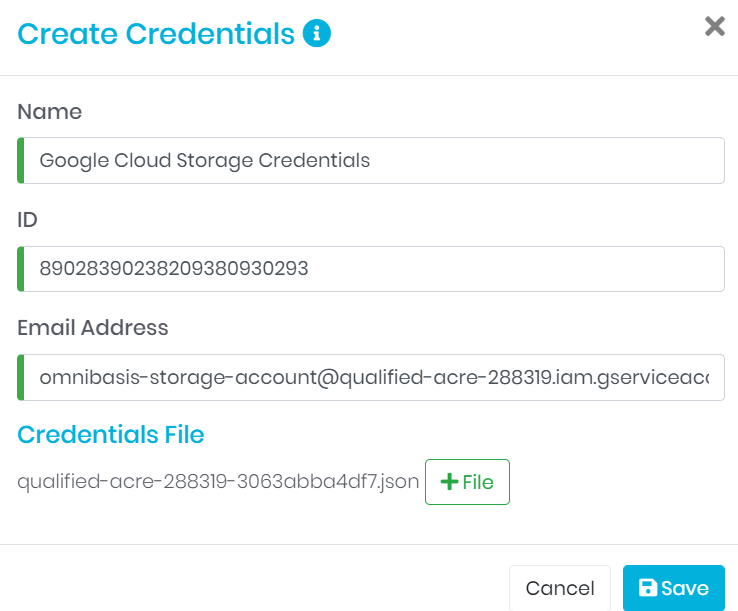Click the info icon beside Create Credentials
The width and height of the screenshot is (738, 611).
pyautogui.click(x=317, y=34)
